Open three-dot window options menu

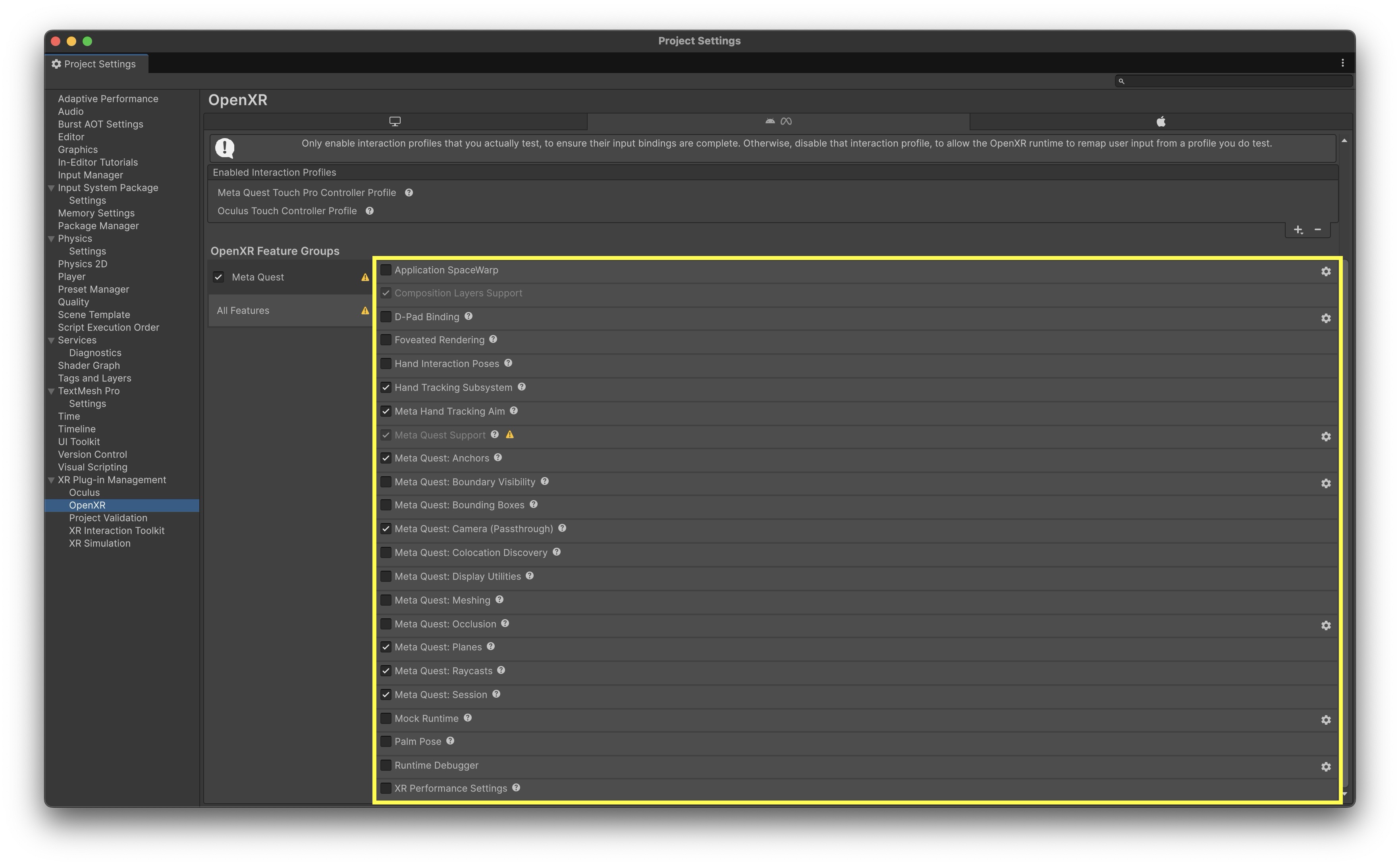coord(1342,63)
